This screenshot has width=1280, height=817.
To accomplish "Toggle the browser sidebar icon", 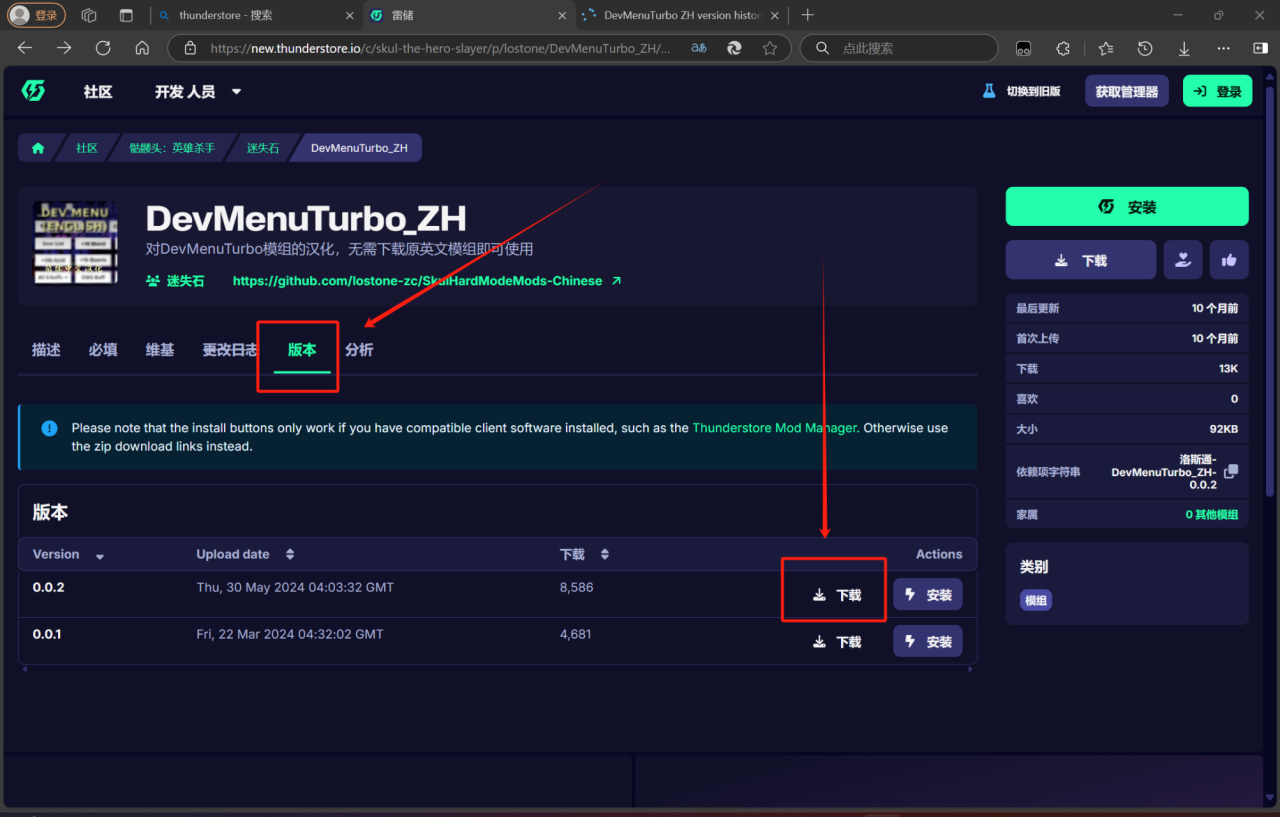I will tap(1260, 48).
